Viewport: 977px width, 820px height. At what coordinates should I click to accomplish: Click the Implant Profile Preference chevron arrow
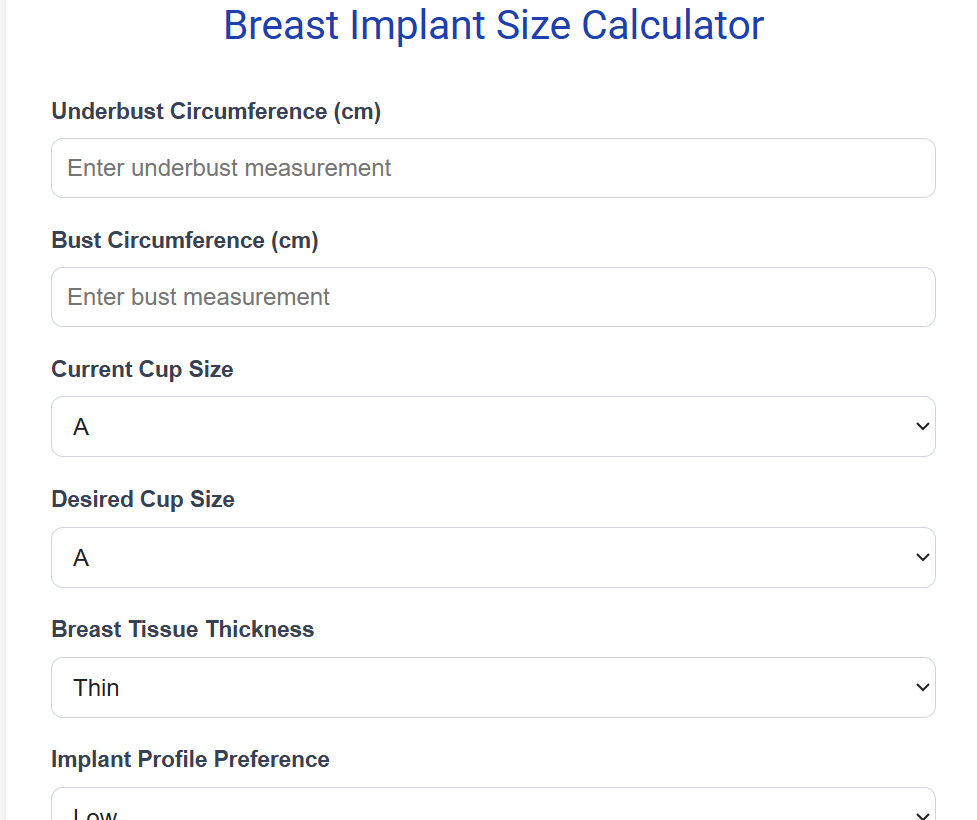[x=922, y=810]
